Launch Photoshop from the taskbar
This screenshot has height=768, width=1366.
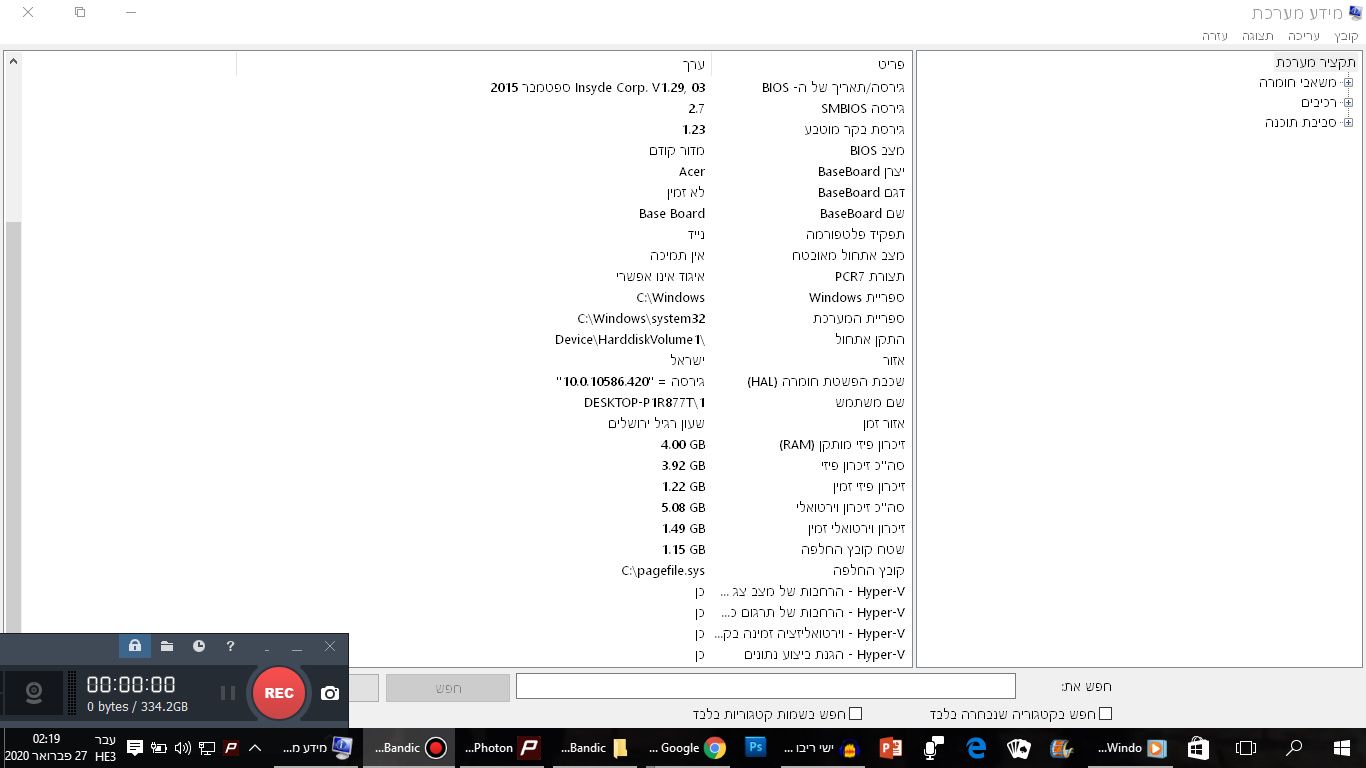755,747
